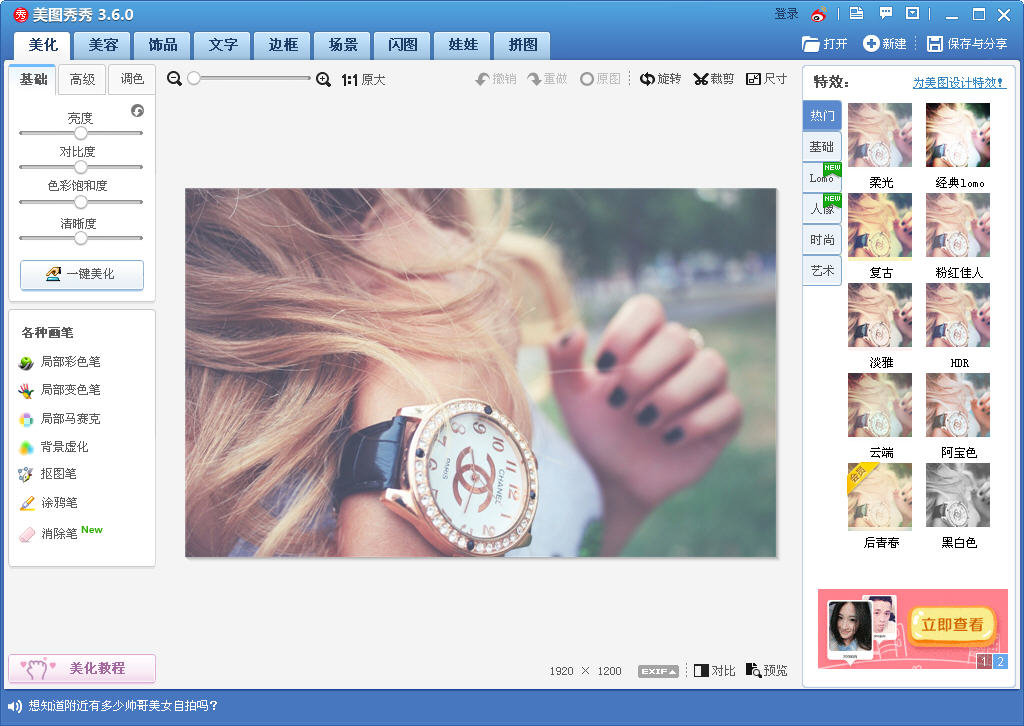The image size is (1024, 726).
Task: Apply the 黑白色 black-and-white effect thumbnail
Action: coord(958,497)
